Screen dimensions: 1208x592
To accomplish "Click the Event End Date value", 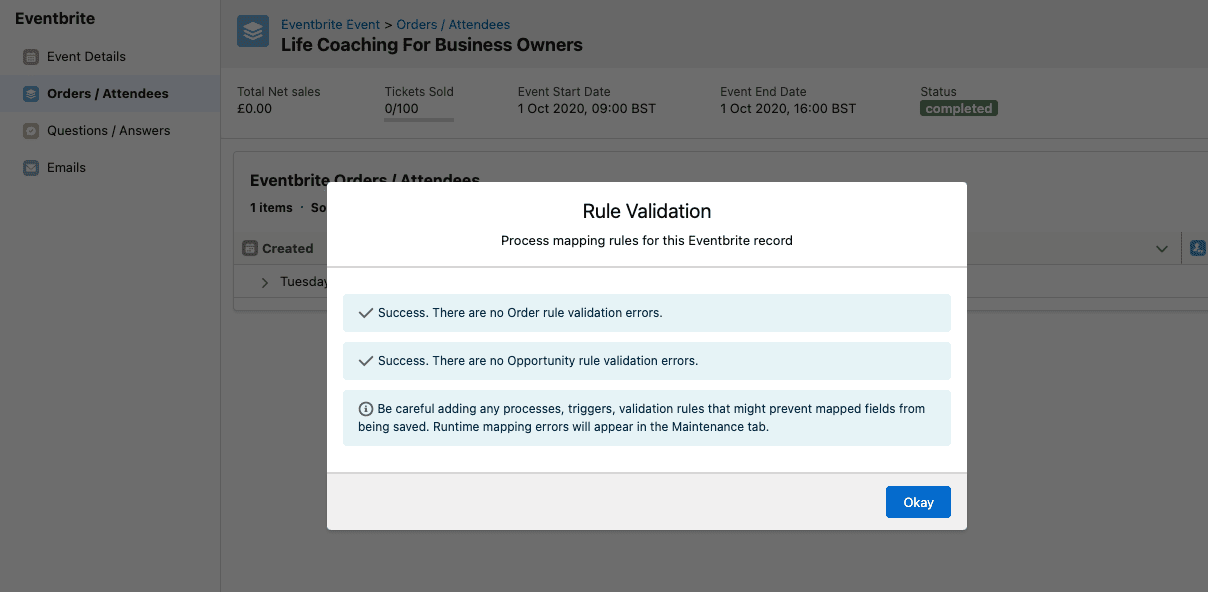I will [x=788, y=109].
